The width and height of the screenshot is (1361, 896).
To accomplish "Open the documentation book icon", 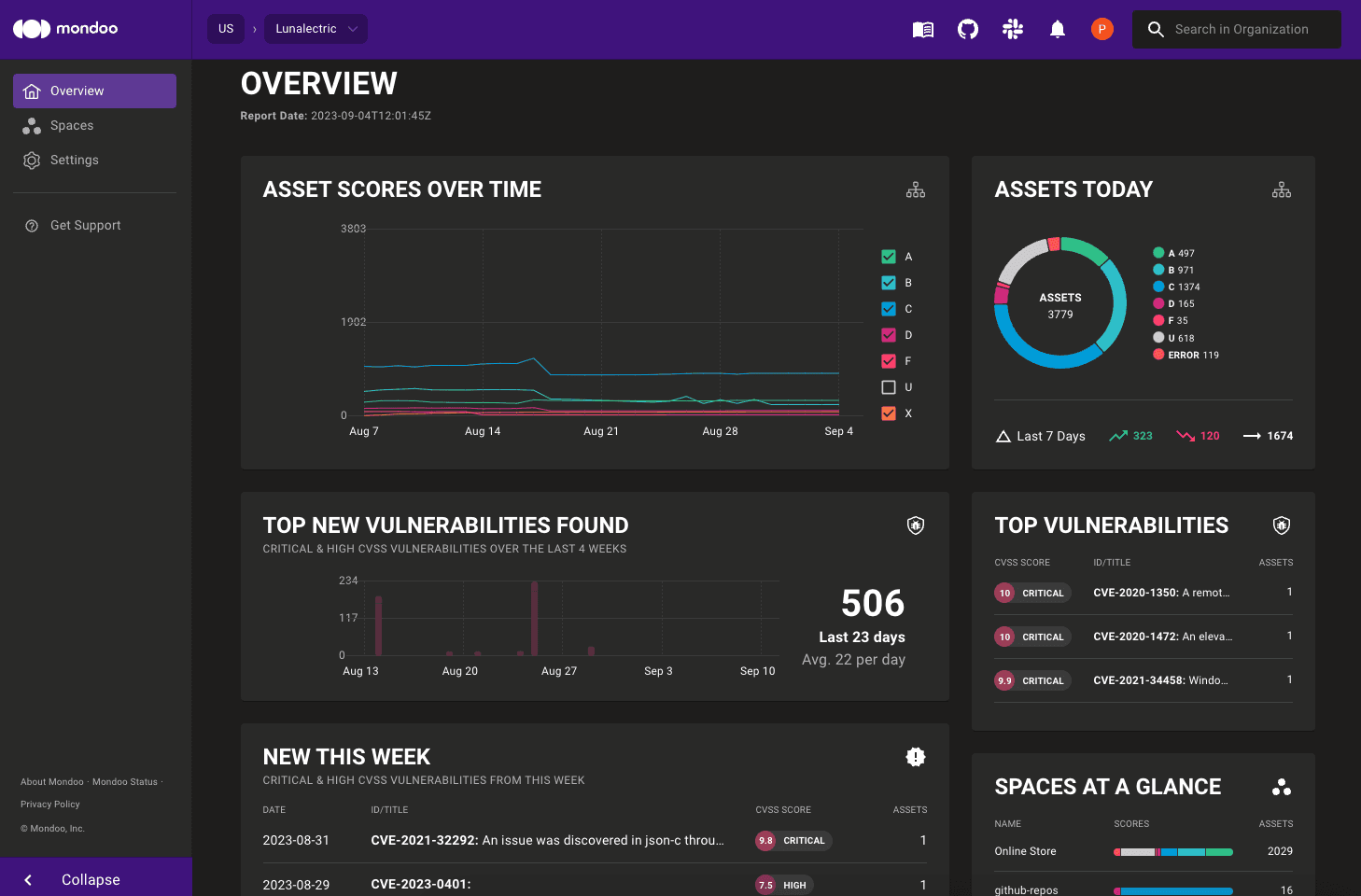I will pos(922,30).
